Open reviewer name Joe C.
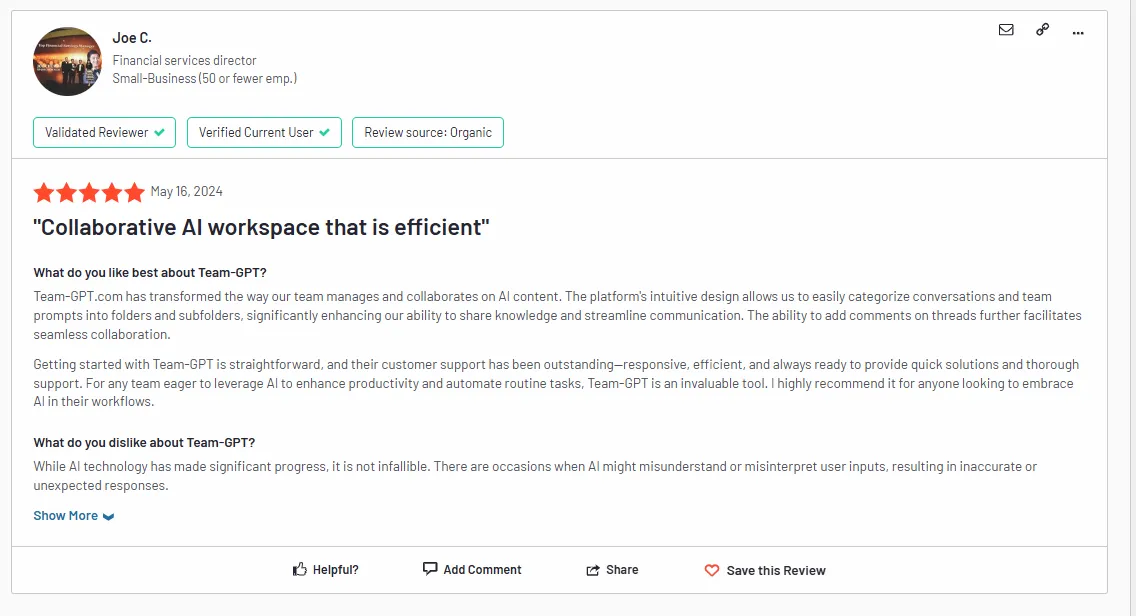This screenshot has width=1136, height=616. [132, 38]
